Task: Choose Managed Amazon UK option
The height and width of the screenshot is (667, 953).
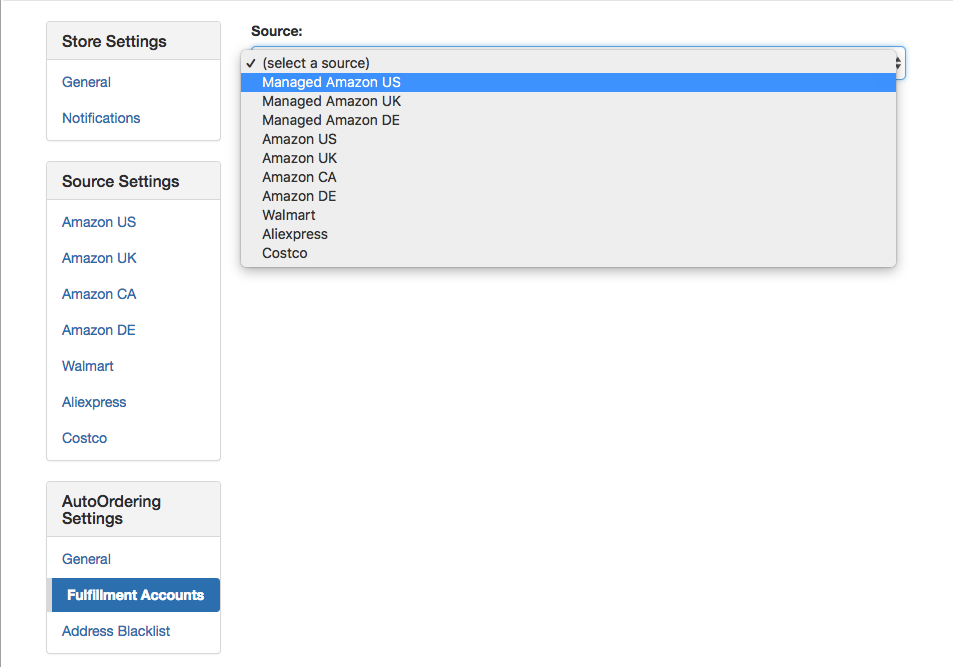Action: (568, 101)
